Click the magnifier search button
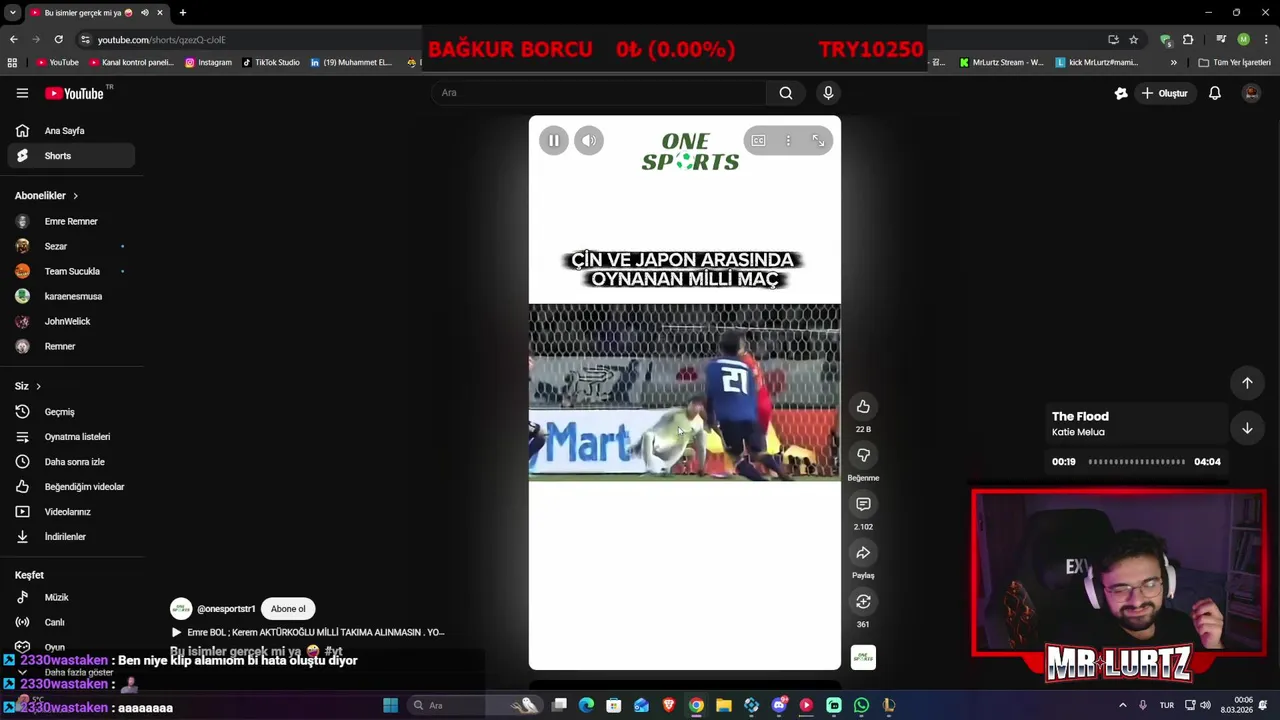 point(786,93)
